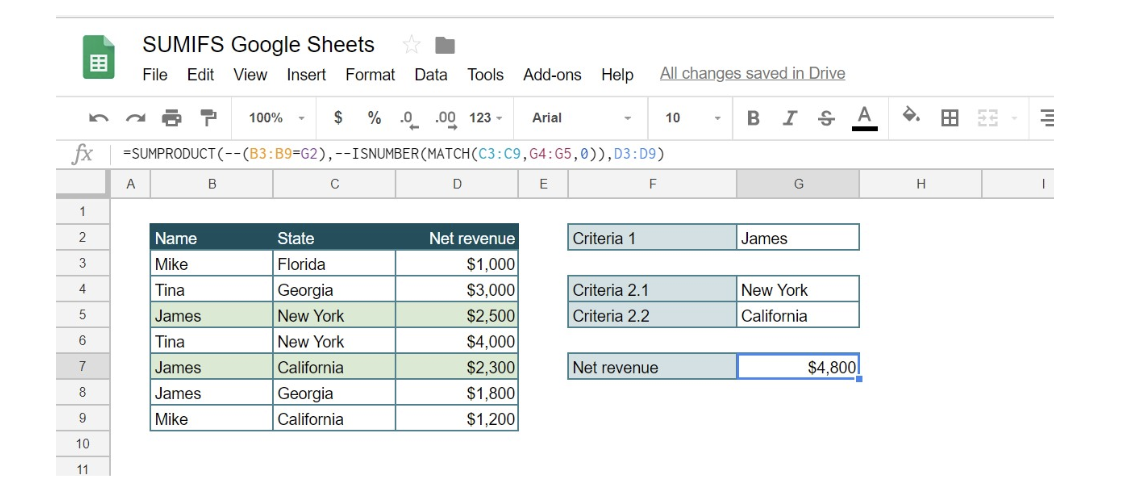Open the font size 10 dropdown
The width and height of the screenshot is (1126, 482).
click(x=692, y=118)
